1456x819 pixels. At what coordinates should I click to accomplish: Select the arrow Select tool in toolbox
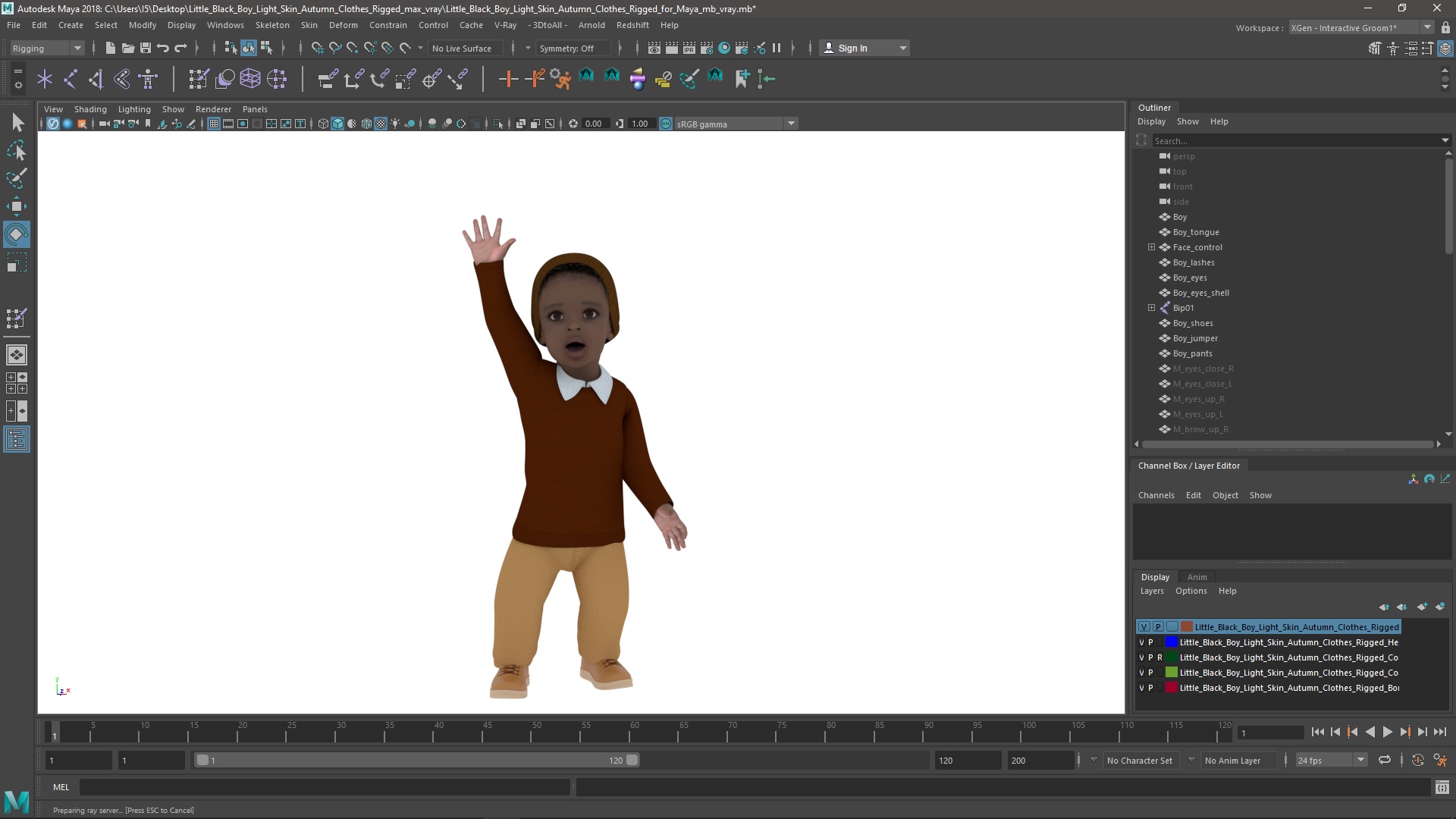(x=17, y=122)
